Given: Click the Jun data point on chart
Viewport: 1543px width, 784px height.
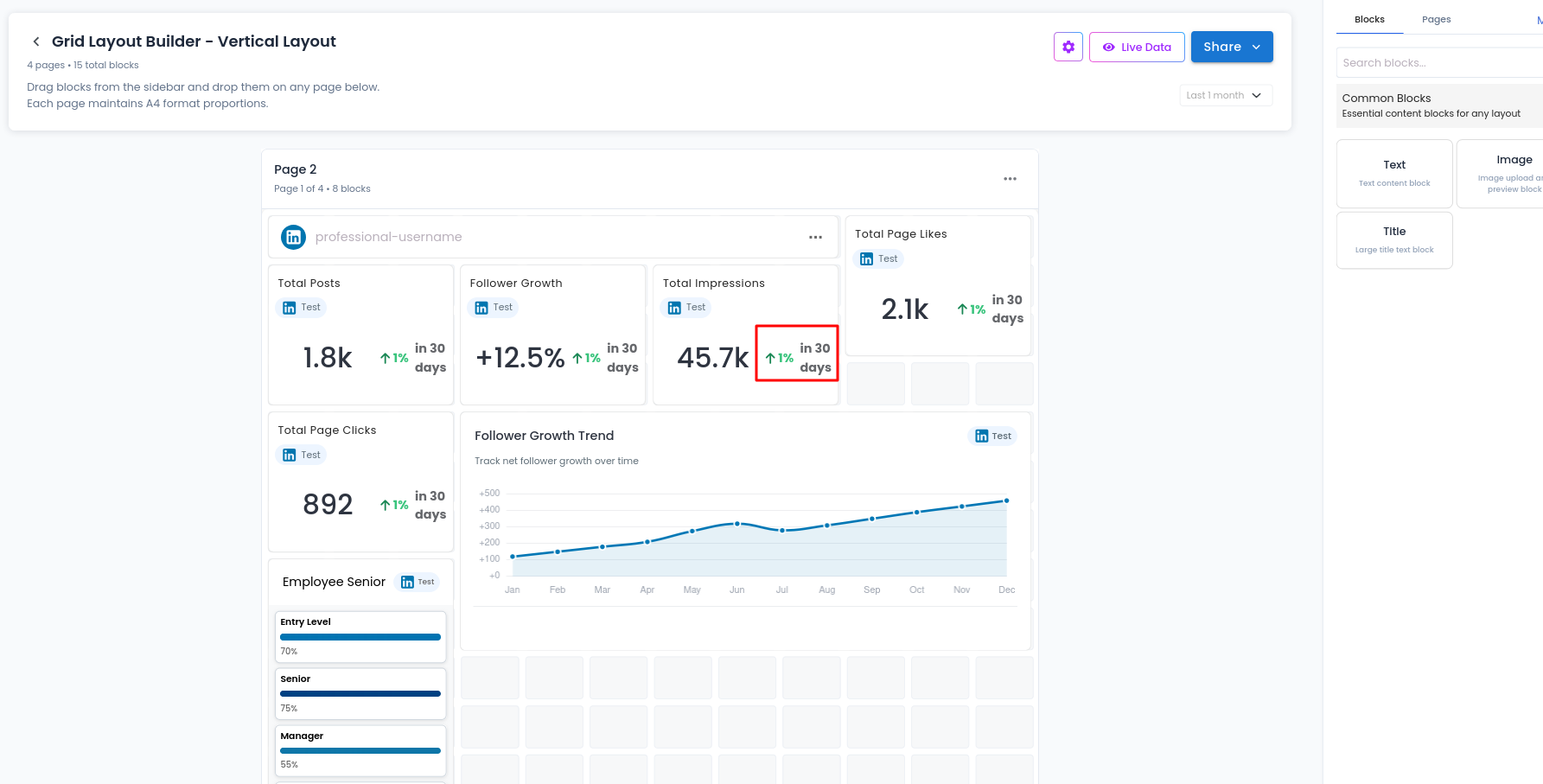Looking at the screenshot, I should (737, 524).
